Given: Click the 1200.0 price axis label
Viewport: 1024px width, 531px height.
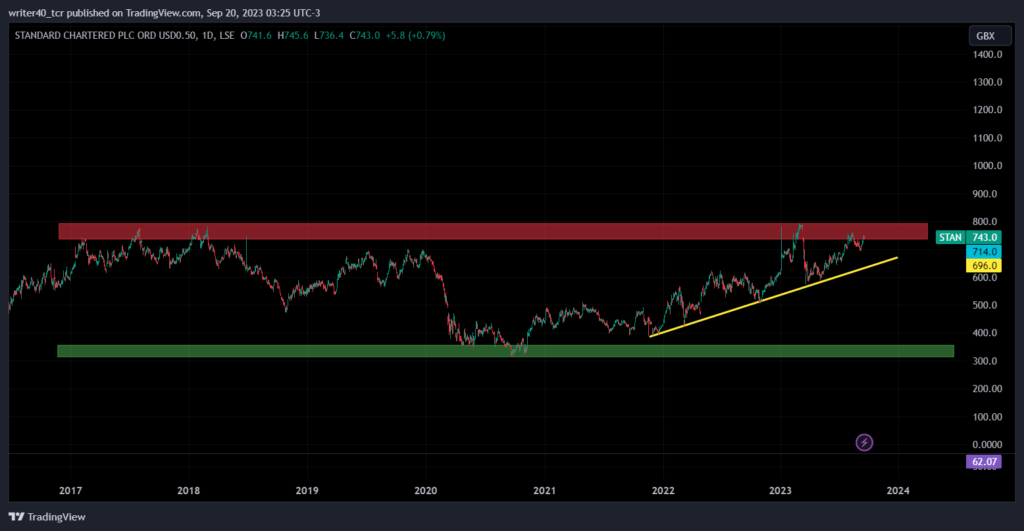Looking at the screenshot, I should click(987, 110).
